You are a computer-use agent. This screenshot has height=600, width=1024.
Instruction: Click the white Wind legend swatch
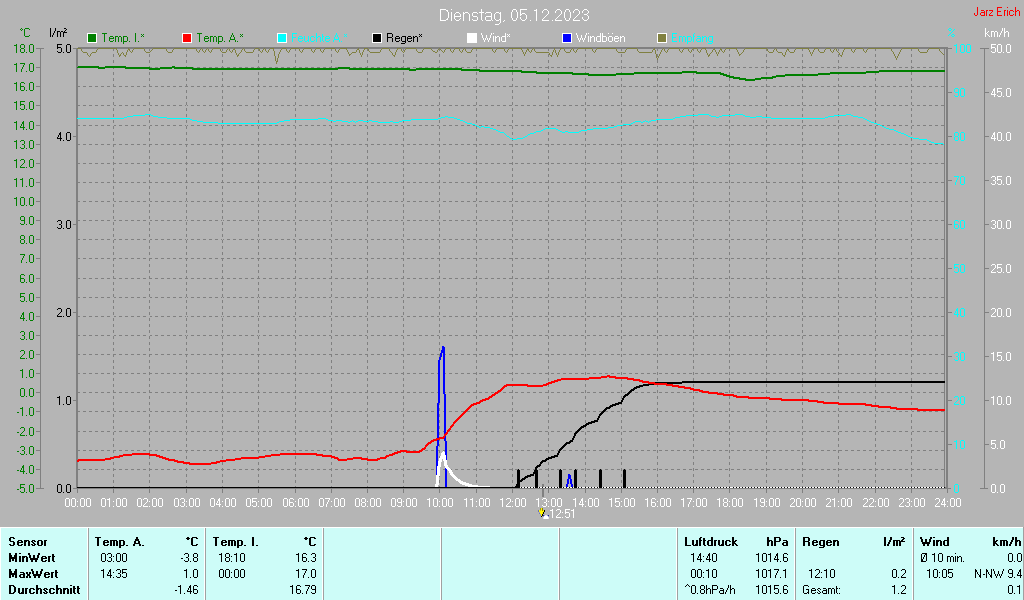(472, 38)
